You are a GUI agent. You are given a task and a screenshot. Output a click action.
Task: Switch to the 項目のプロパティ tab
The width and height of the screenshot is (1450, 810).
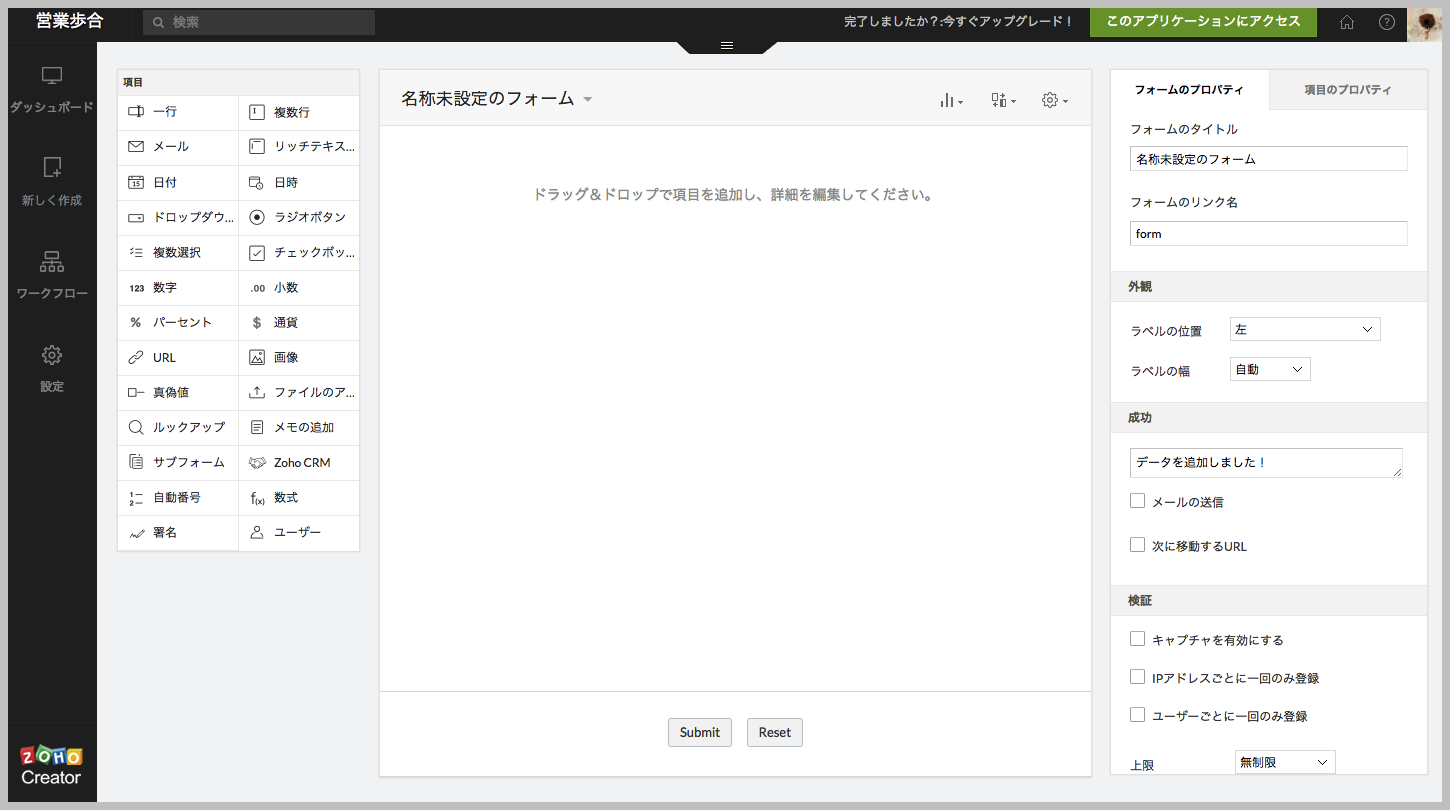point(1347,90)
